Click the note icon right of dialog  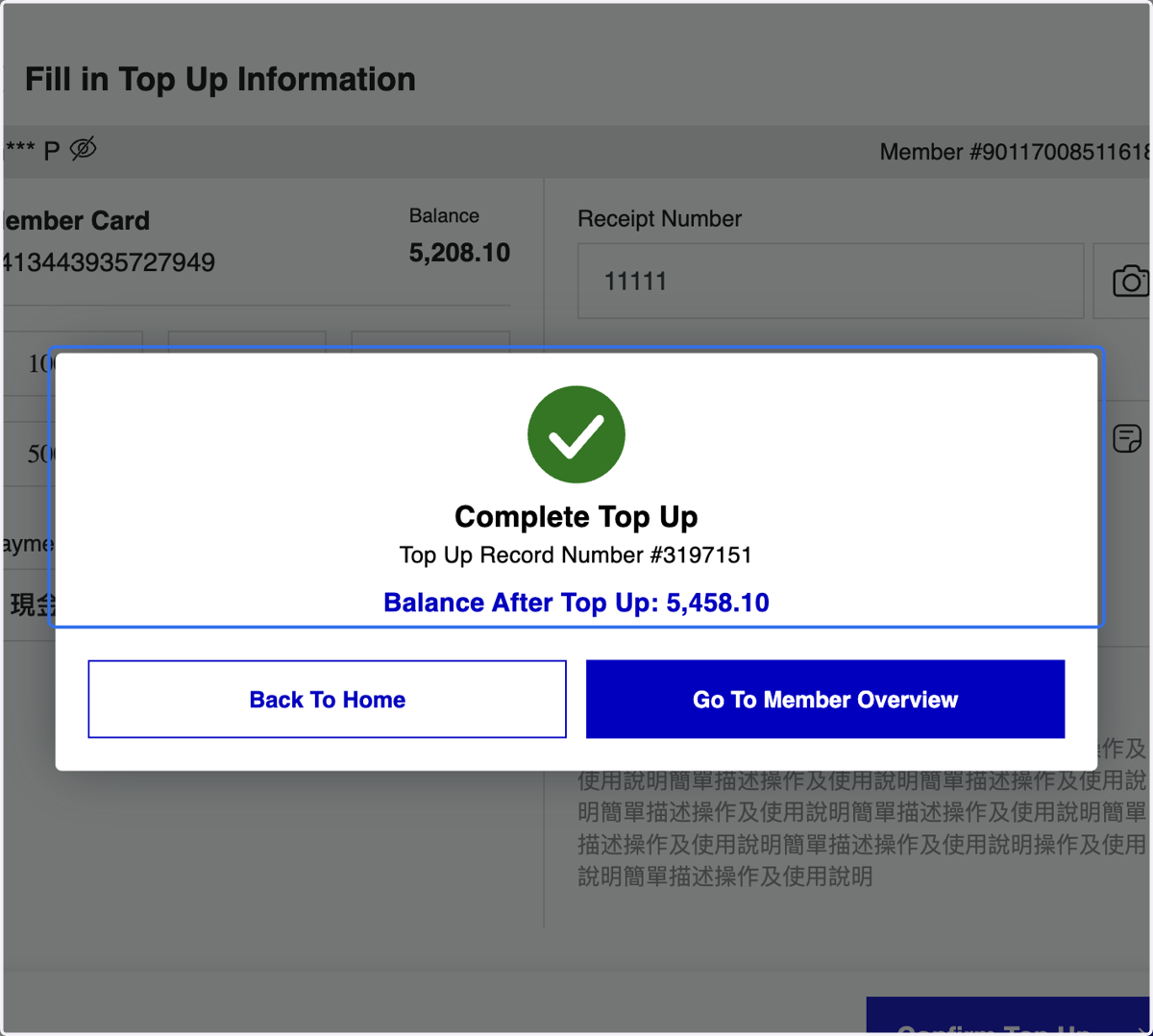tap(1127, 438)
